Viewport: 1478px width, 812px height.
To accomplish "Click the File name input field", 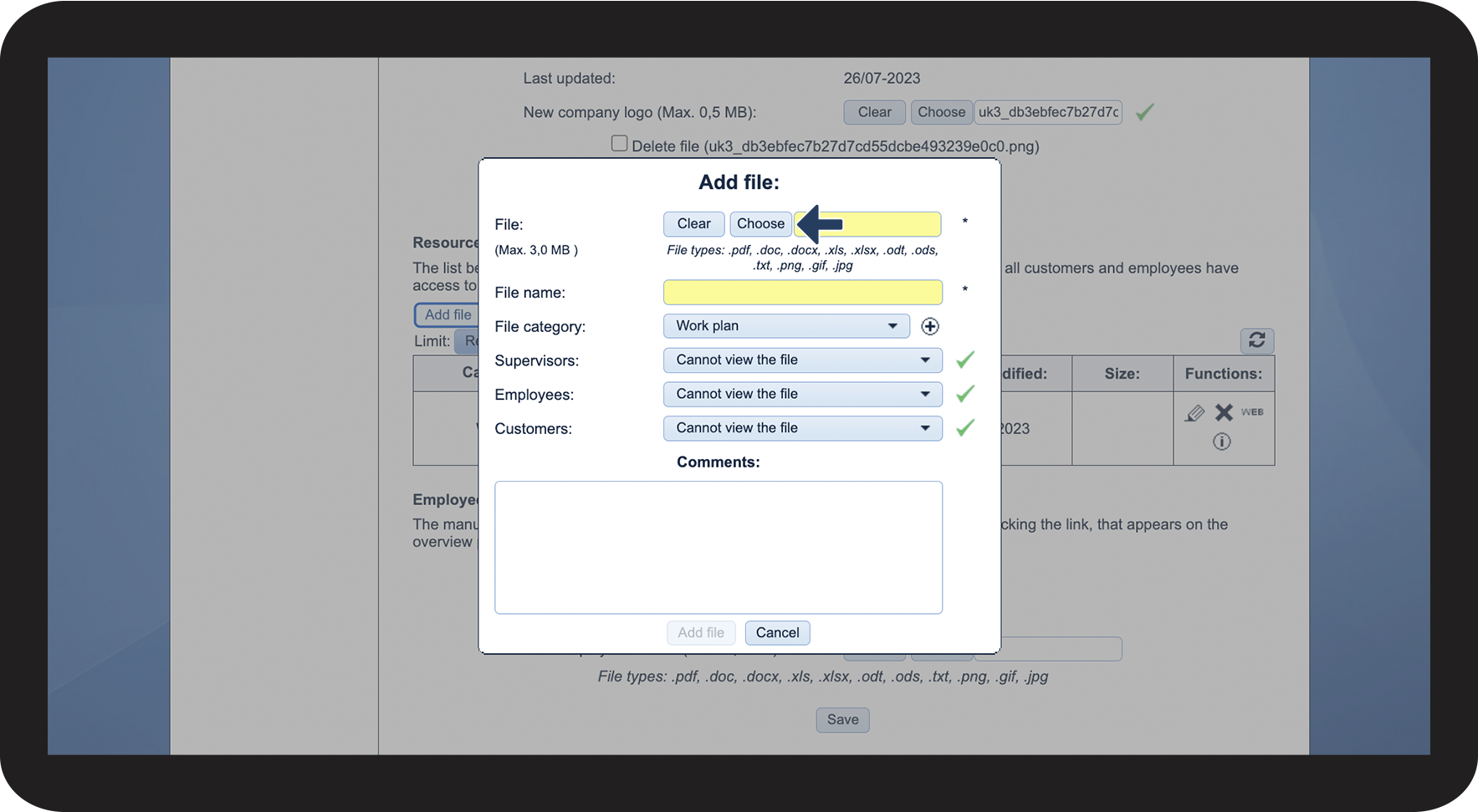I will (x=802, y=293).
